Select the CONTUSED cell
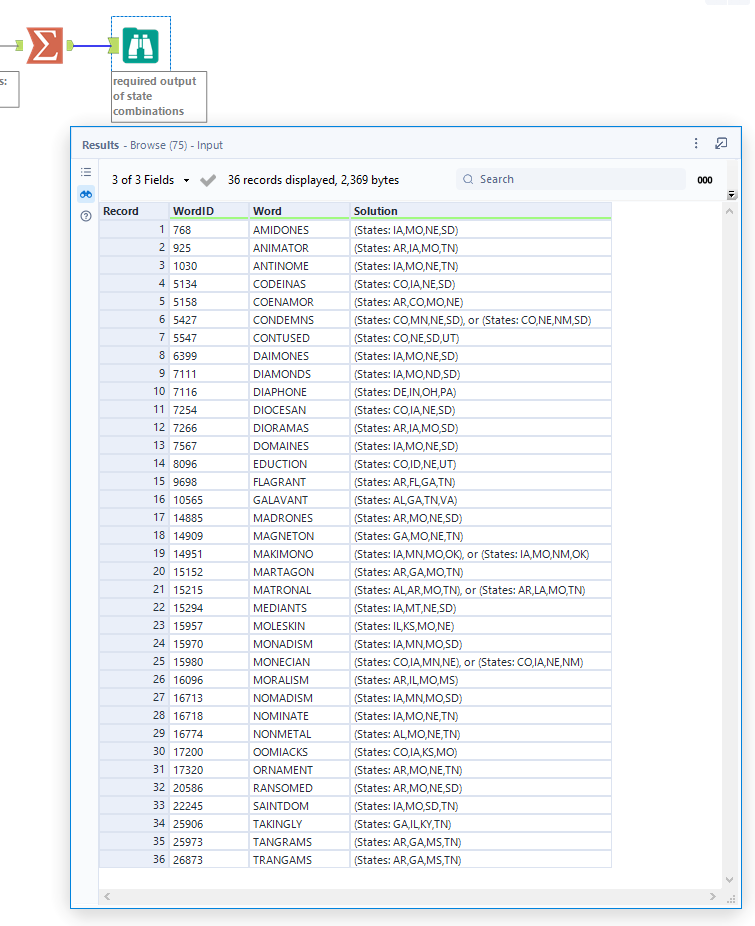Image resolution: width=755 pixels, height=926 pixels. coord(299,338)
